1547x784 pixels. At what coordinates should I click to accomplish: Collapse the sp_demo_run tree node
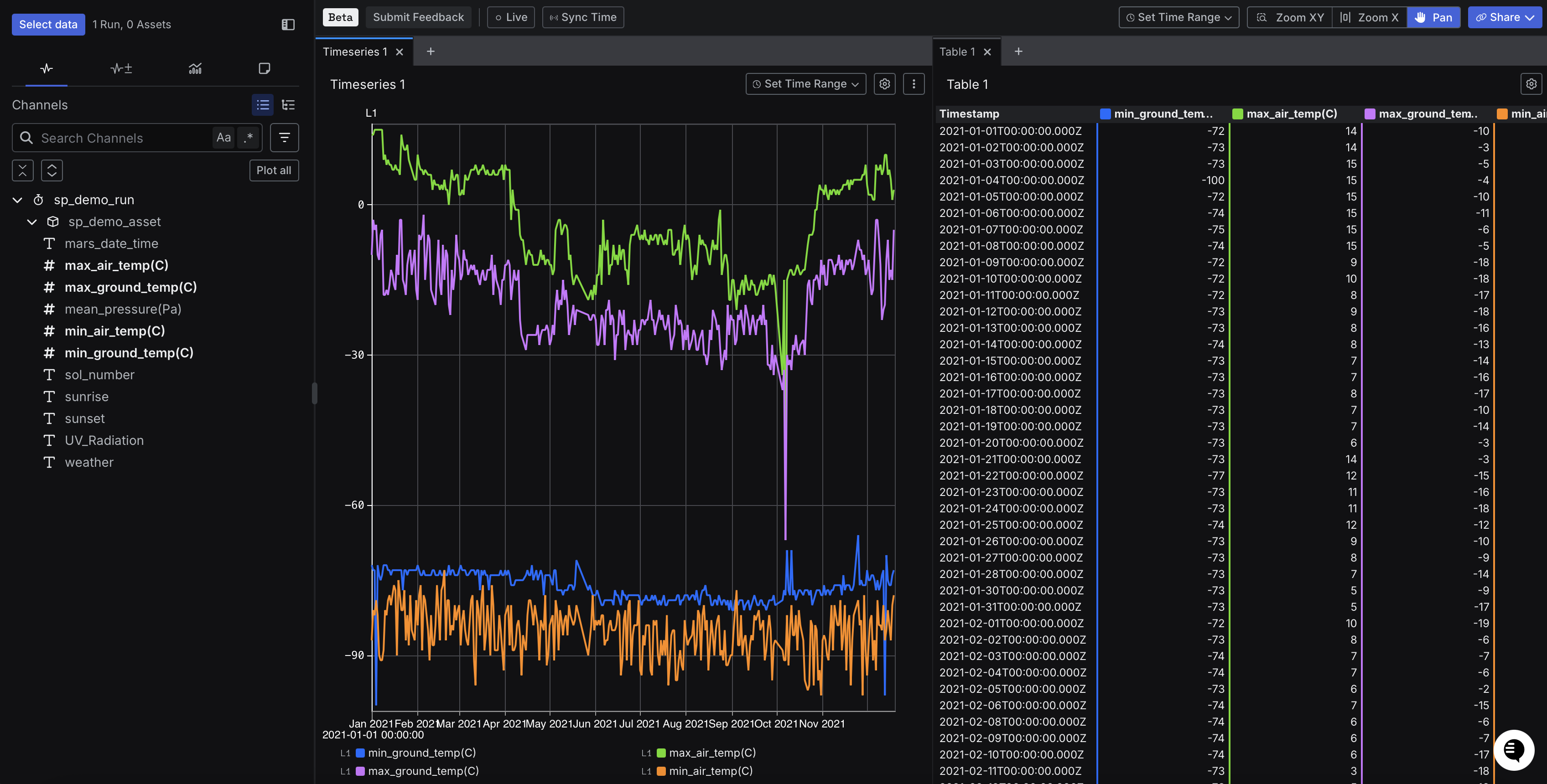tap(17, 200)
